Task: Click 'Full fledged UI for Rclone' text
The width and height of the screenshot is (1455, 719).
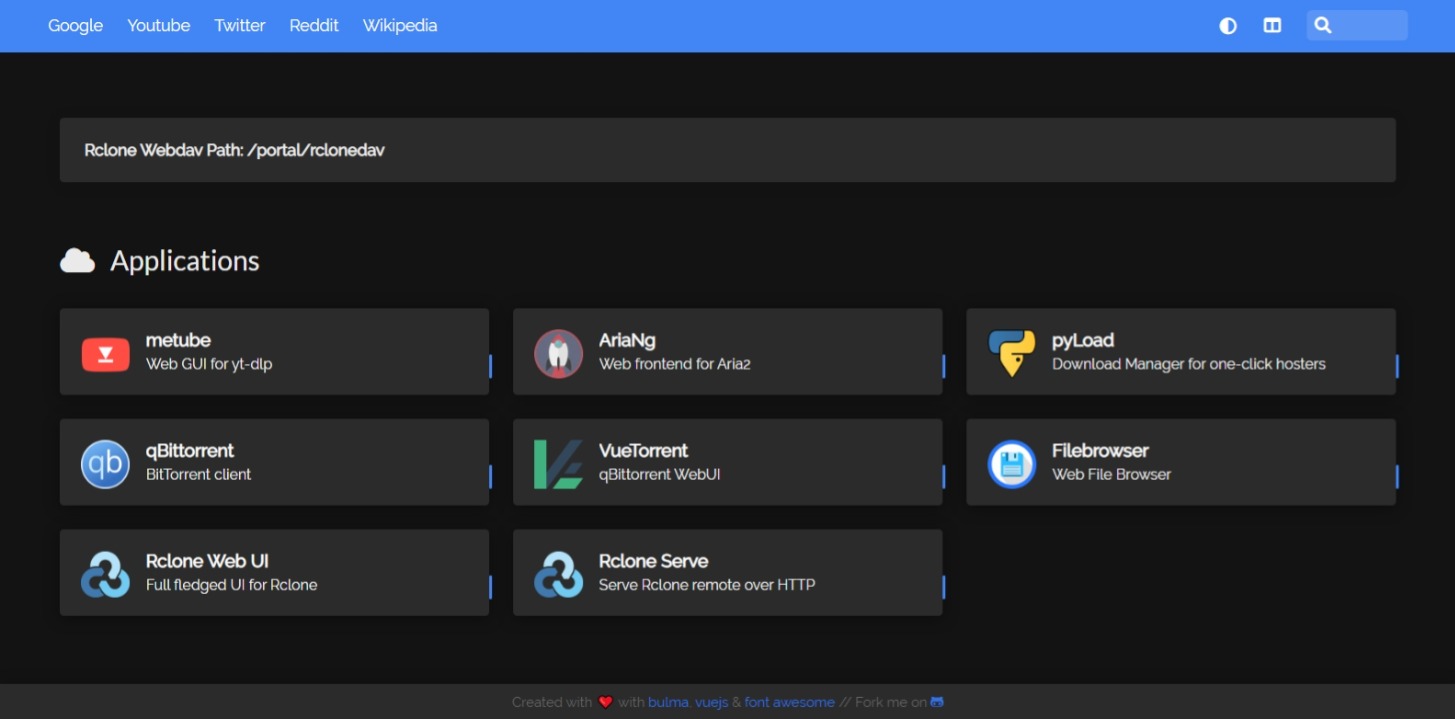Action: 231,585
